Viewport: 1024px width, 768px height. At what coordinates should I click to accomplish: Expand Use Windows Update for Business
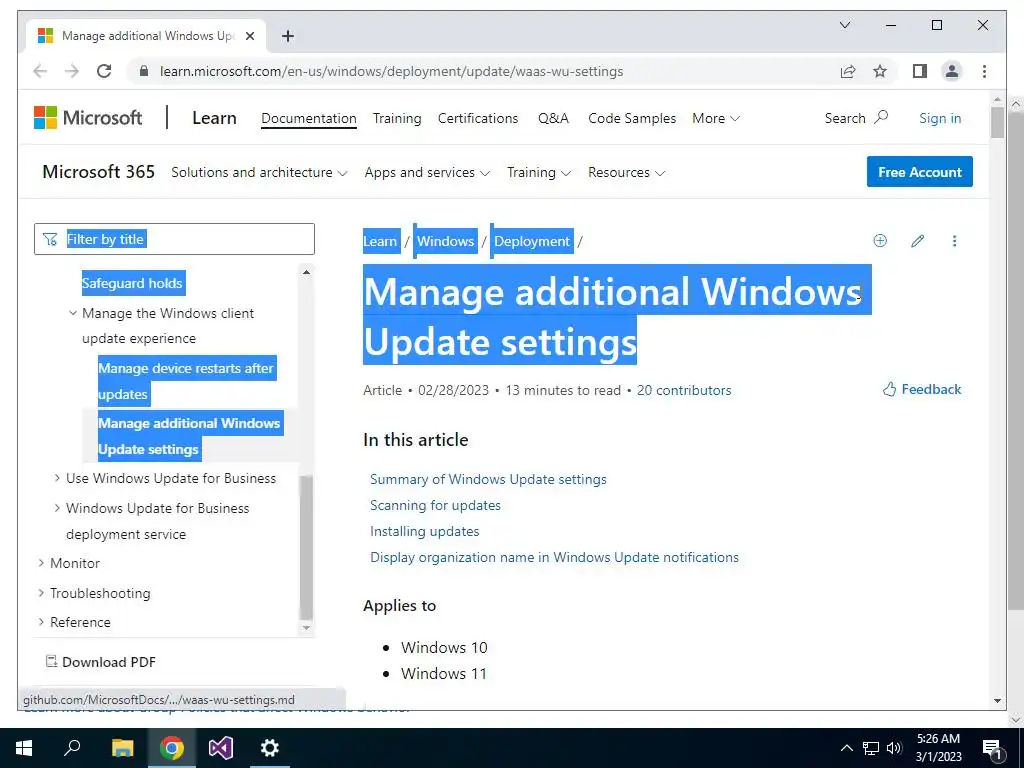57,478
